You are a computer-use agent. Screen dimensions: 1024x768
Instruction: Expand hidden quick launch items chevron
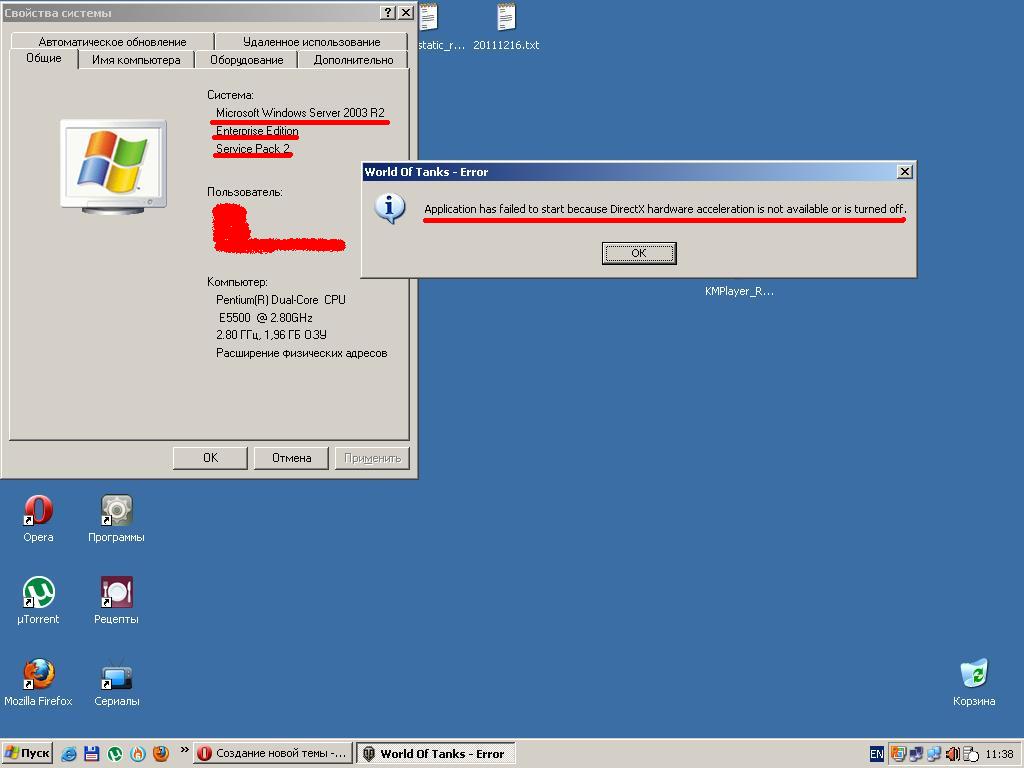click(184, 750)
